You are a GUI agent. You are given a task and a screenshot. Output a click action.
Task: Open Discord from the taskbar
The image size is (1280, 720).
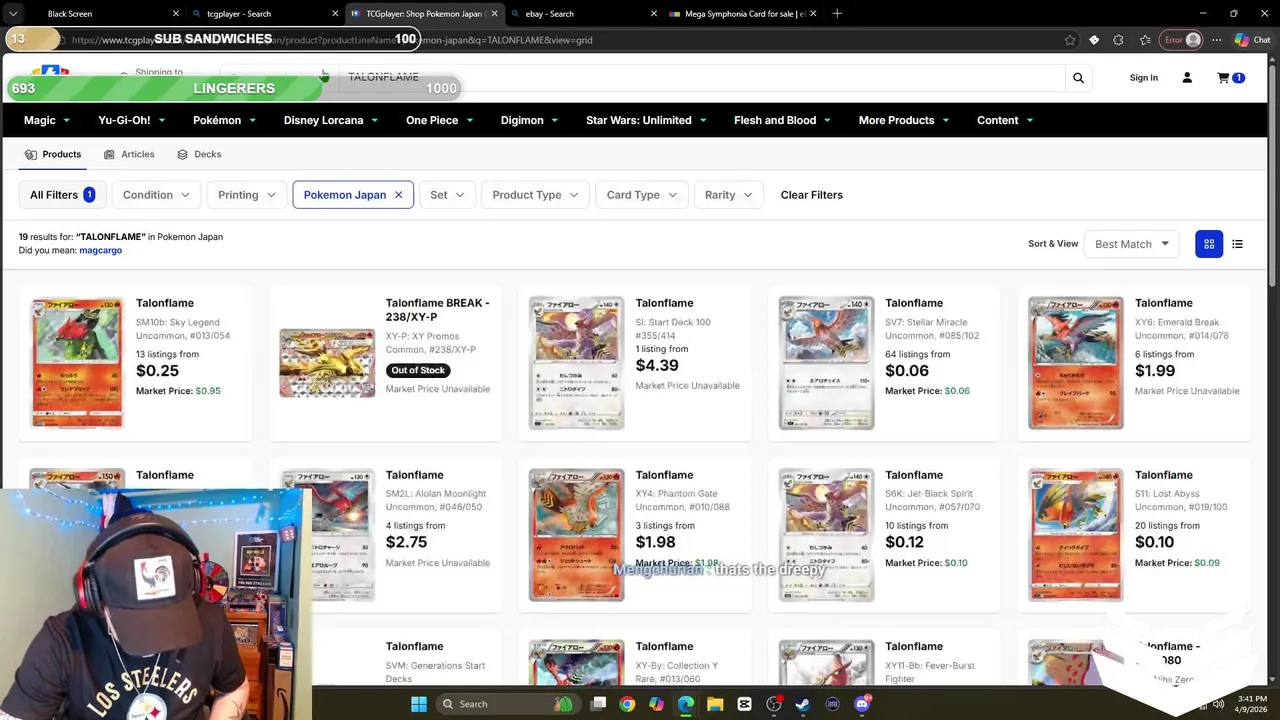coord(862,704)
